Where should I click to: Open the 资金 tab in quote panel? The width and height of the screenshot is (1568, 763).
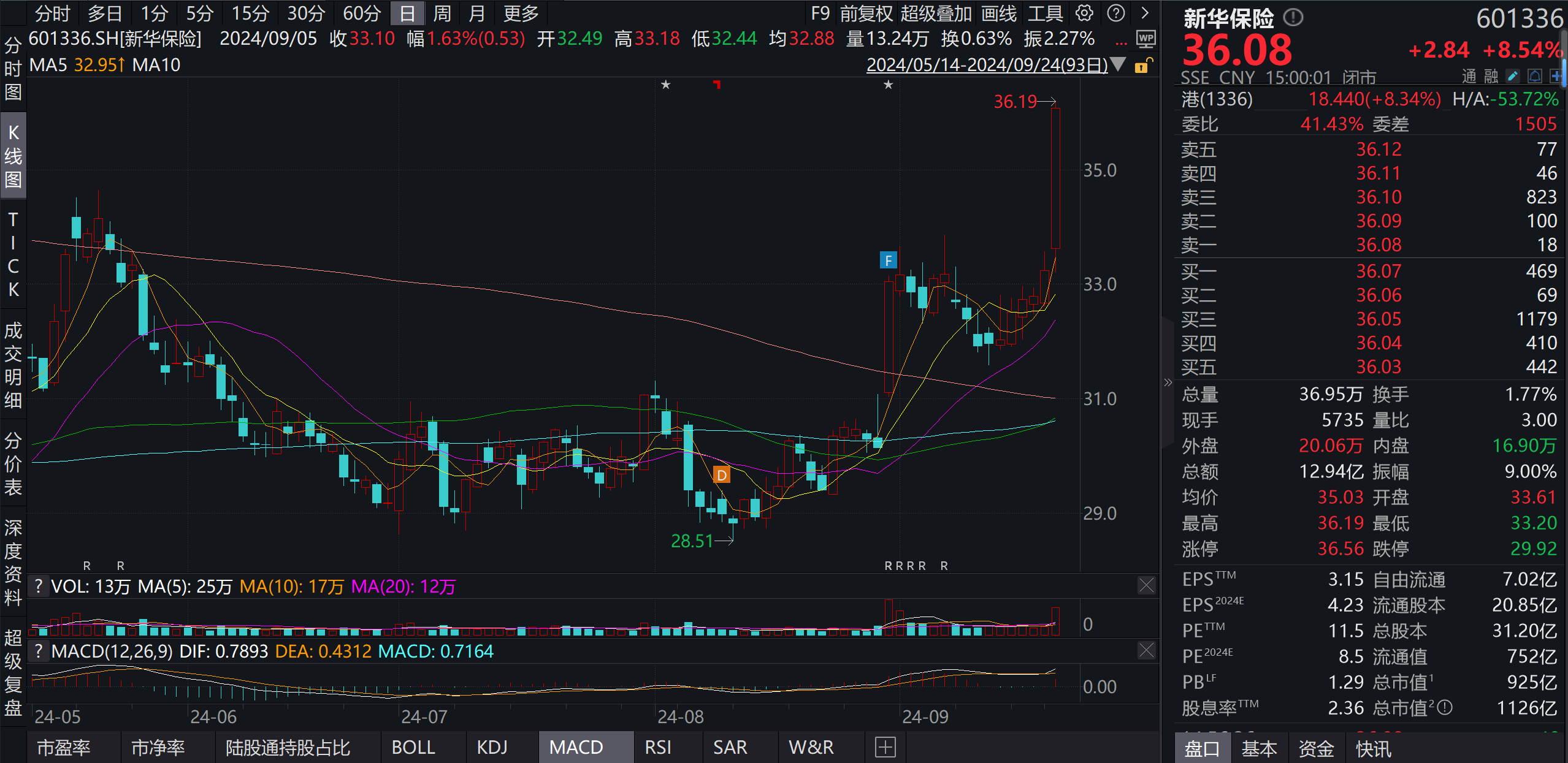[1316, 748]
